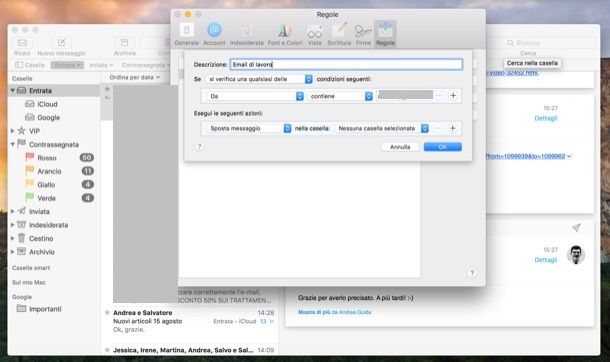Expand the Archivio mailbox triangle
This screenshot has height=362, width=610.
pyautogui.click(x=12, y=252)
